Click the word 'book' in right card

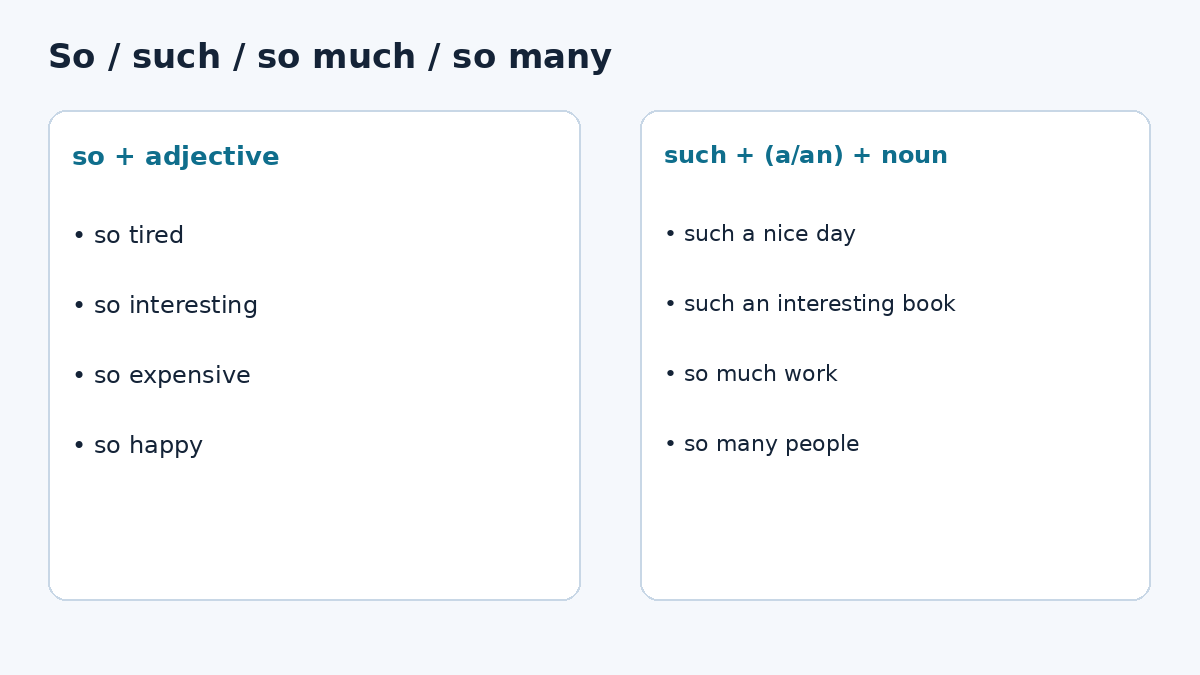[x=929, y=304]
